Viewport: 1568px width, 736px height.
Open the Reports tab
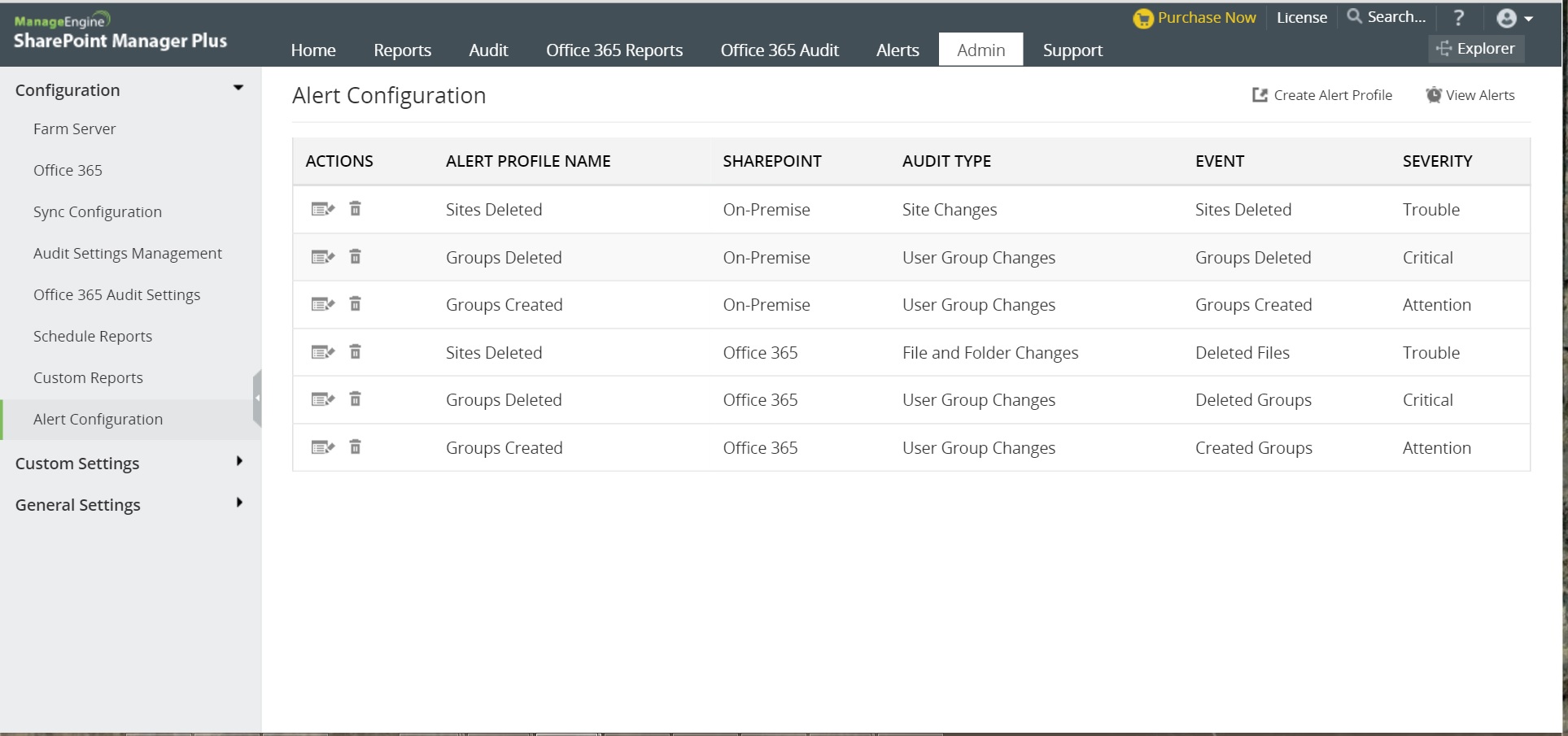click(402, 50)
